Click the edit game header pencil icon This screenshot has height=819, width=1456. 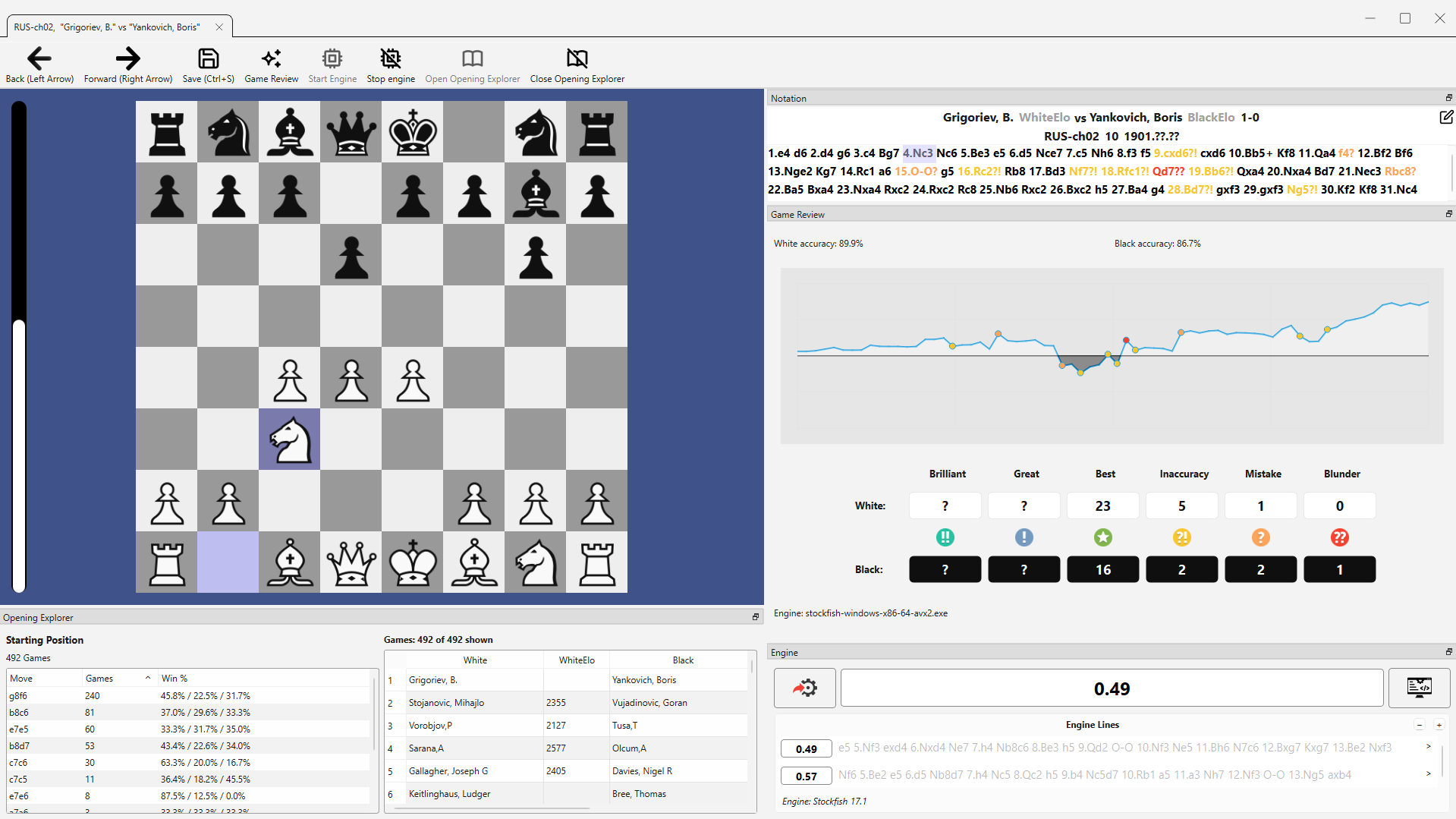point(1446,117)
